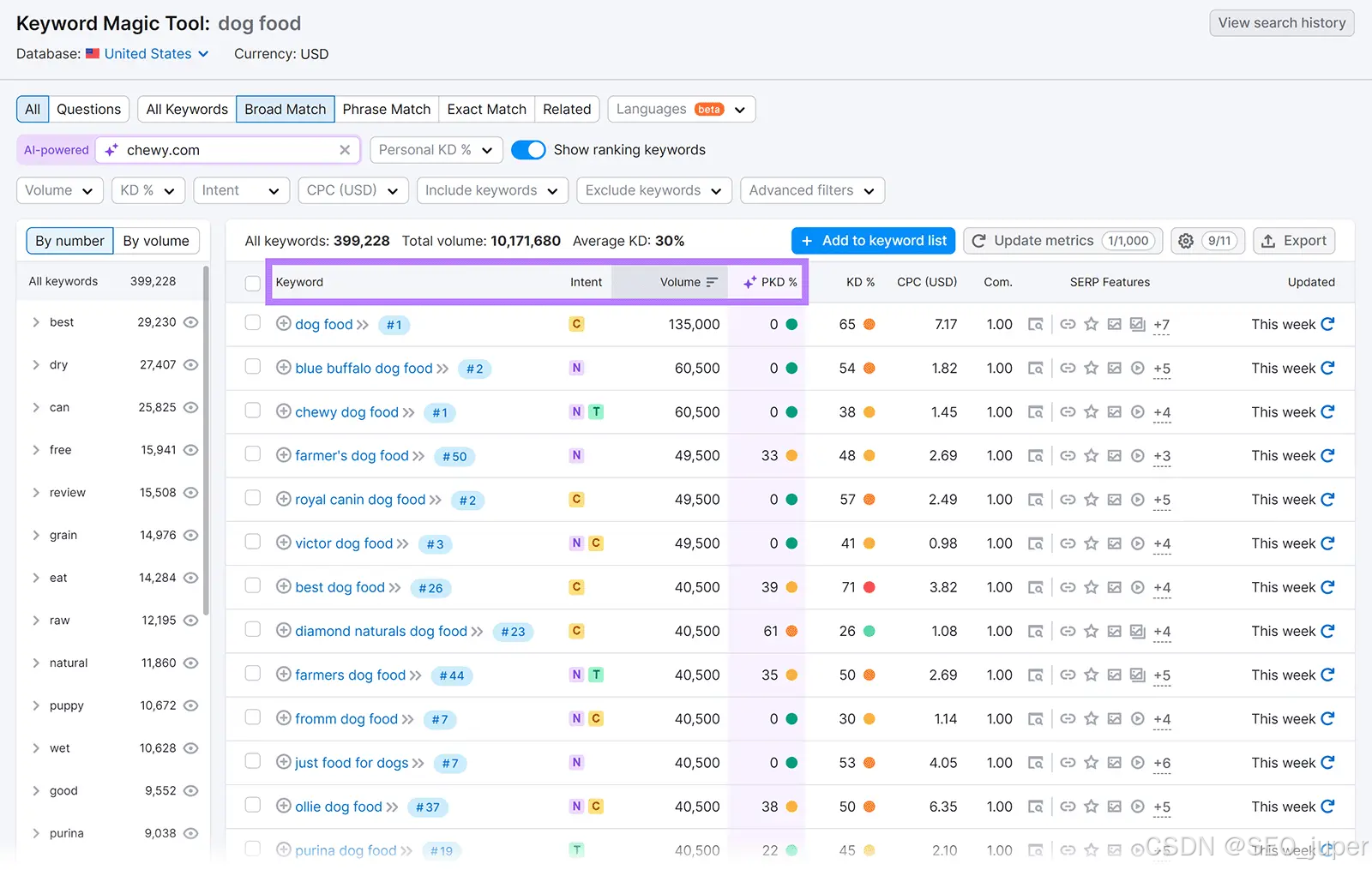Select the All Keywords match tab
This screenshot has width=1372, height=870.
point(187,109)
